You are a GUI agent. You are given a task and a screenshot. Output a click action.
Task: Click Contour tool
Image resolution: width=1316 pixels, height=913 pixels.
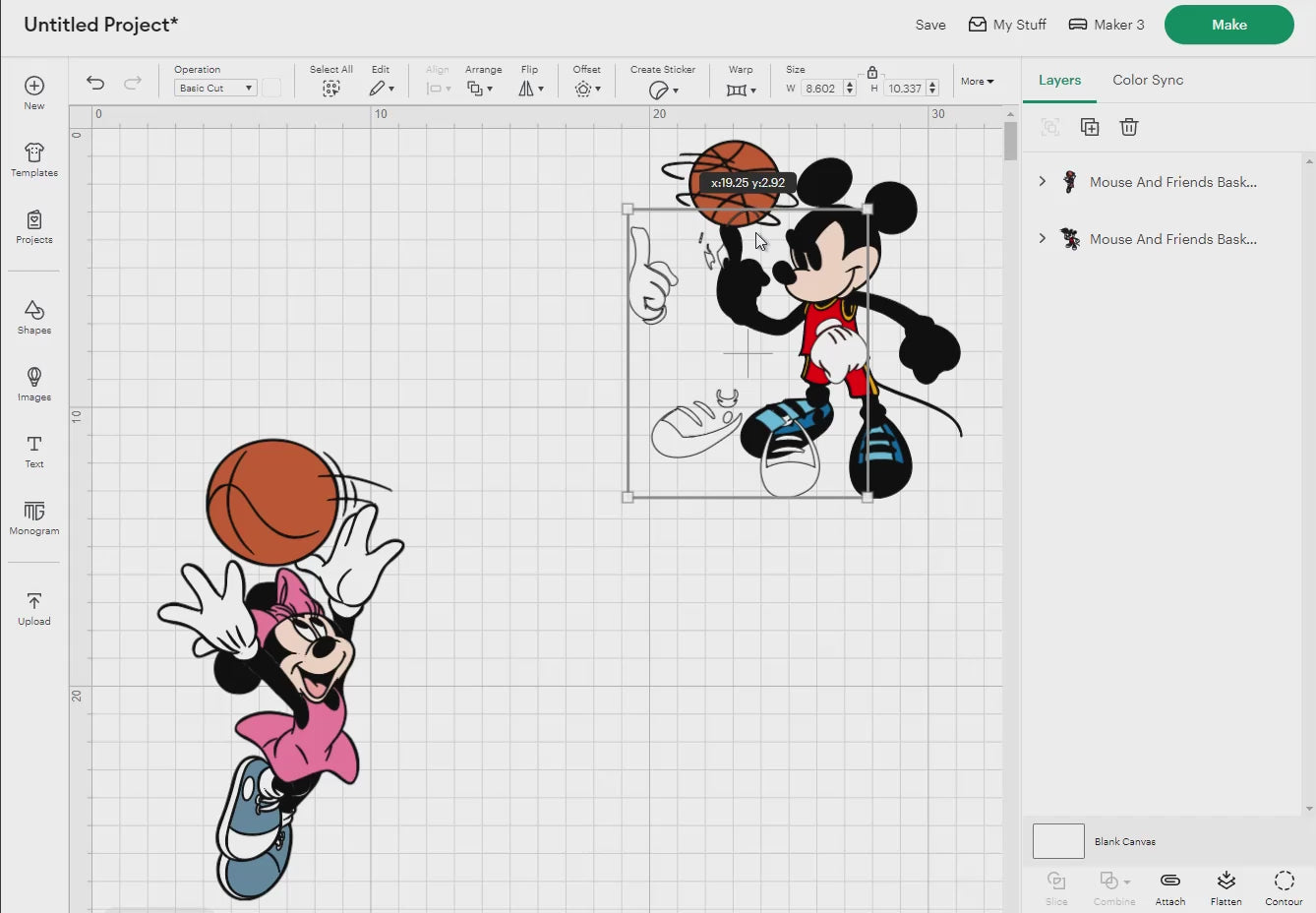click(1284, 887)
